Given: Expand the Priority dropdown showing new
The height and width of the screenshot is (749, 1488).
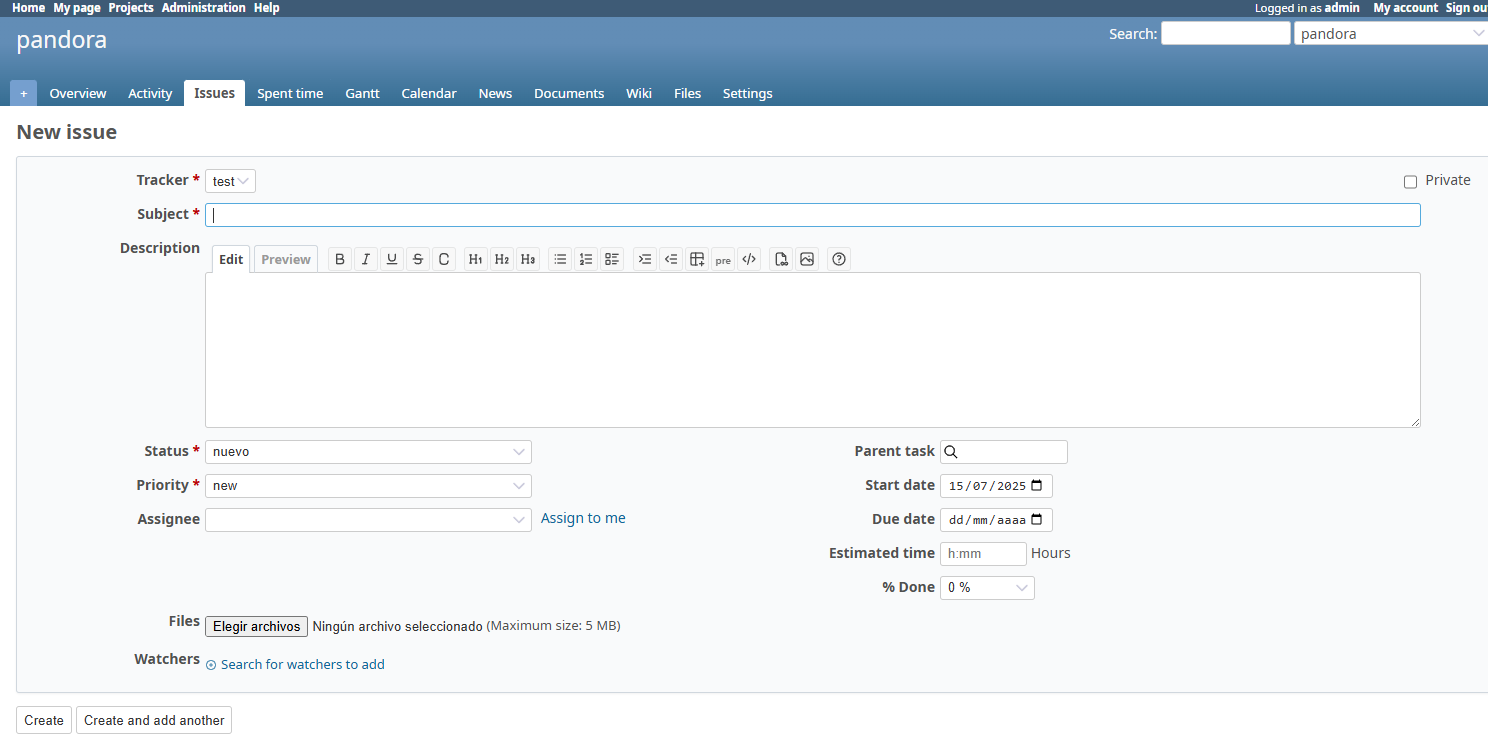Looking at the screenshot, I should pyautogui.click(x=368, y=486).
